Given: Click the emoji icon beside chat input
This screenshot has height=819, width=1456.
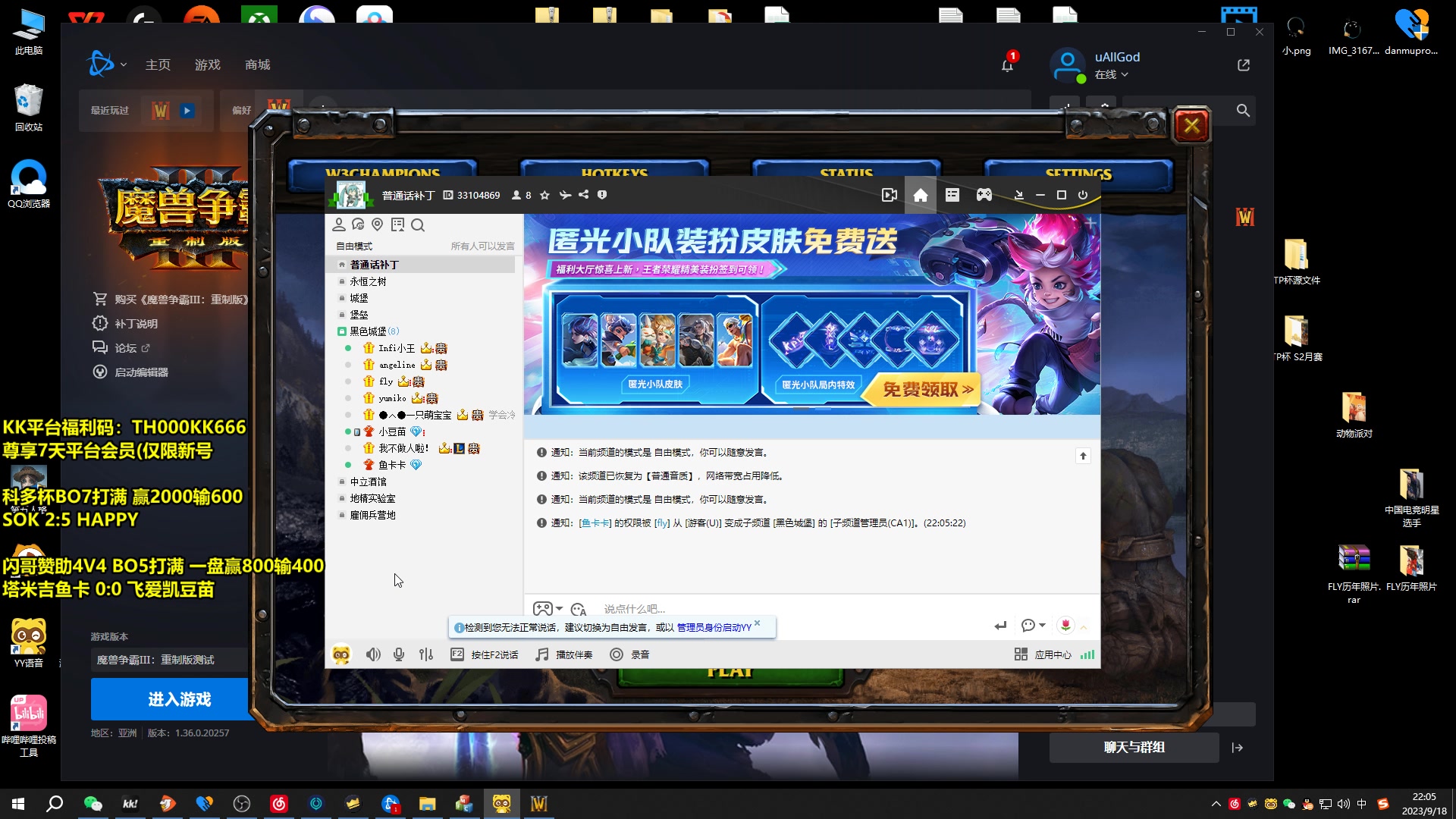Looking at the screenshot, I should (579, 609).
